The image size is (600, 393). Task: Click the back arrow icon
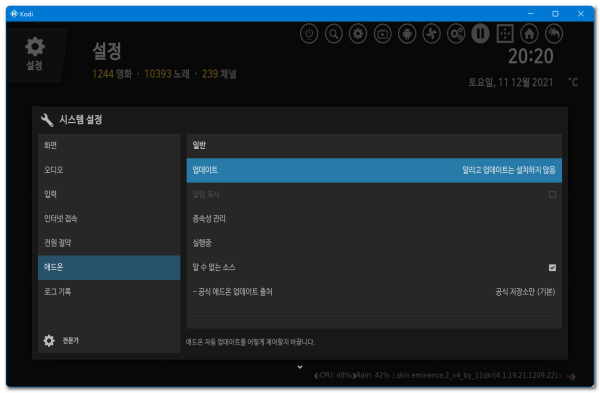[554, 34]
